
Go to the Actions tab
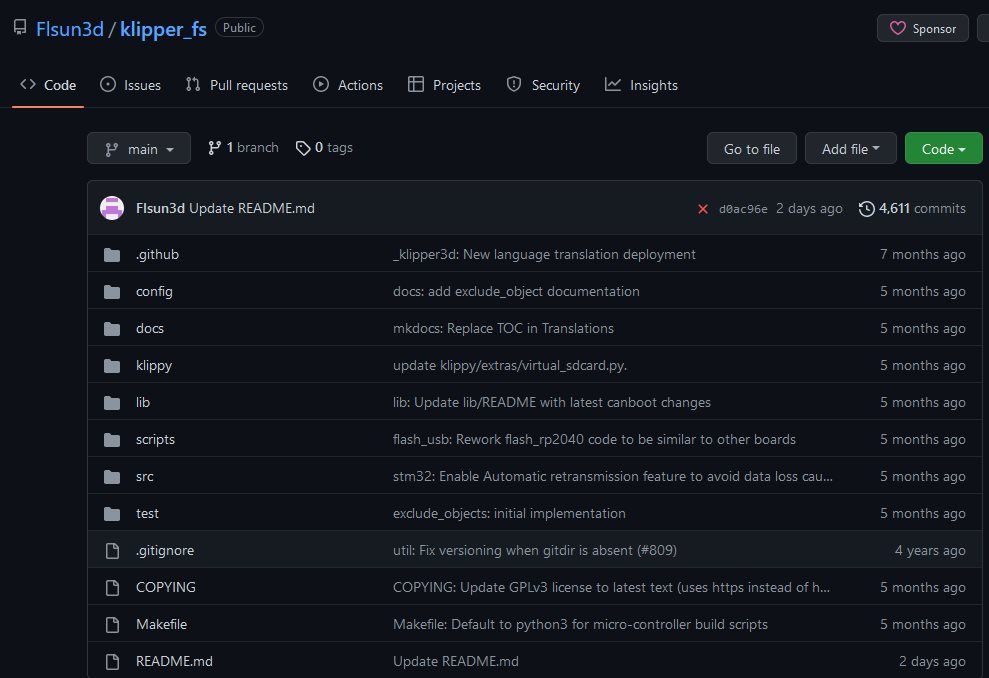click(348, 85)
